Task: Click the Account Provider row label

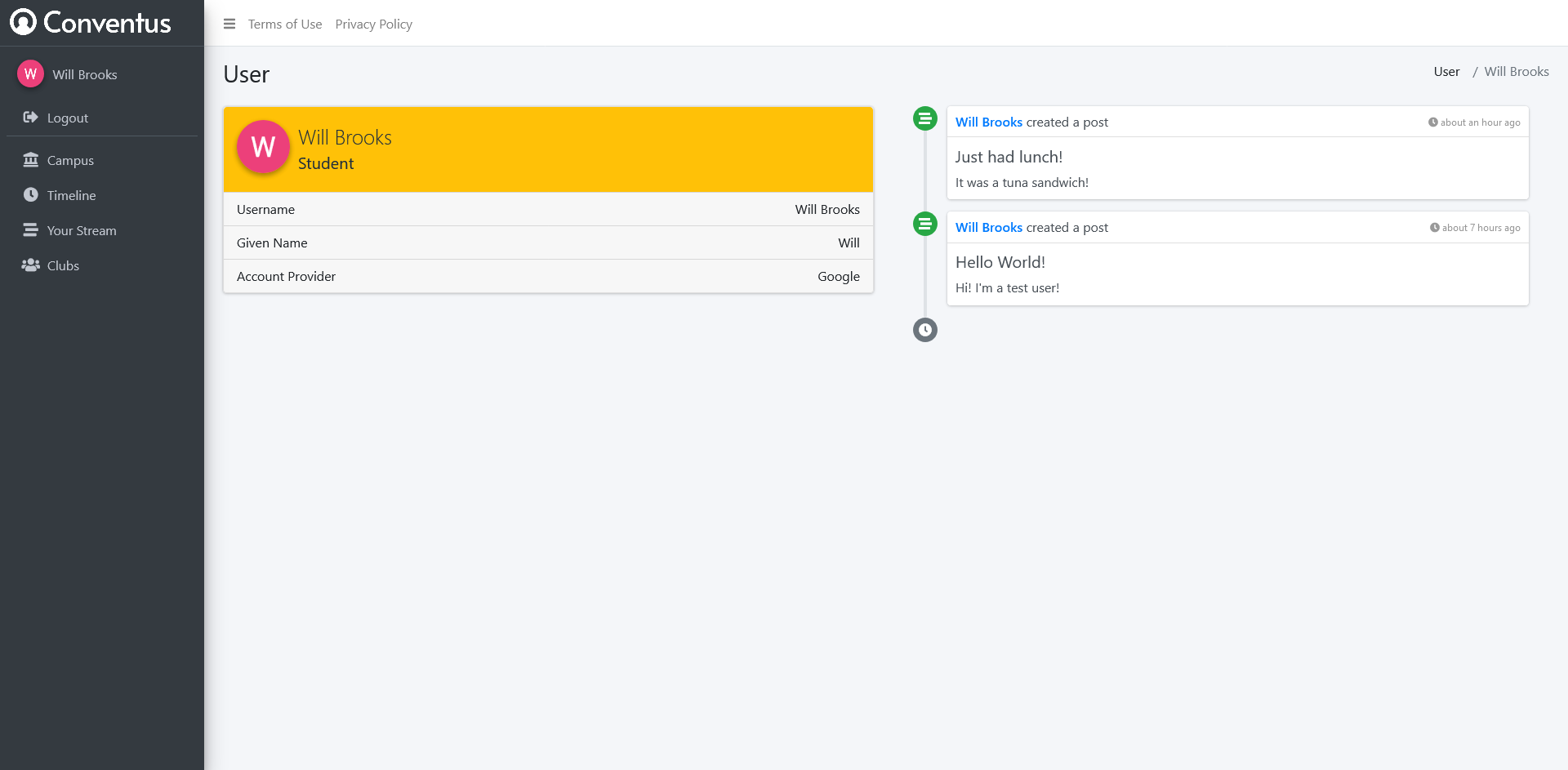Action: [286, 277]
